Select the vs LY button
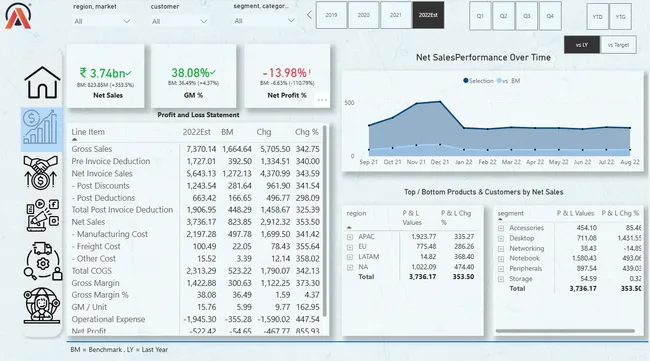This screenshot has height=361, width=650. point(582,45)
